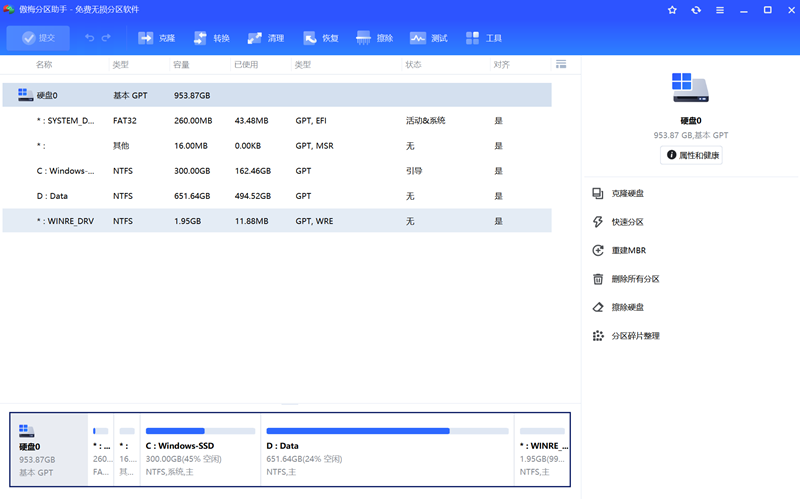Choose 快速分区 in the side panel

pyautogui.click(x=627, y=222)
